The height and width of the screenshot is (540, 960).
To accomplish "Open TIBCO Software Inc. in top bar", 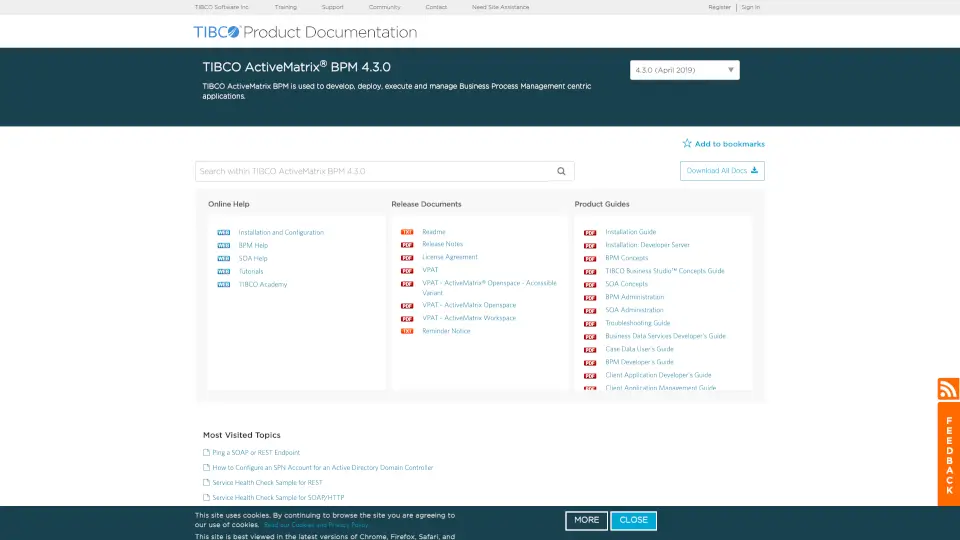I will (222, 7).
